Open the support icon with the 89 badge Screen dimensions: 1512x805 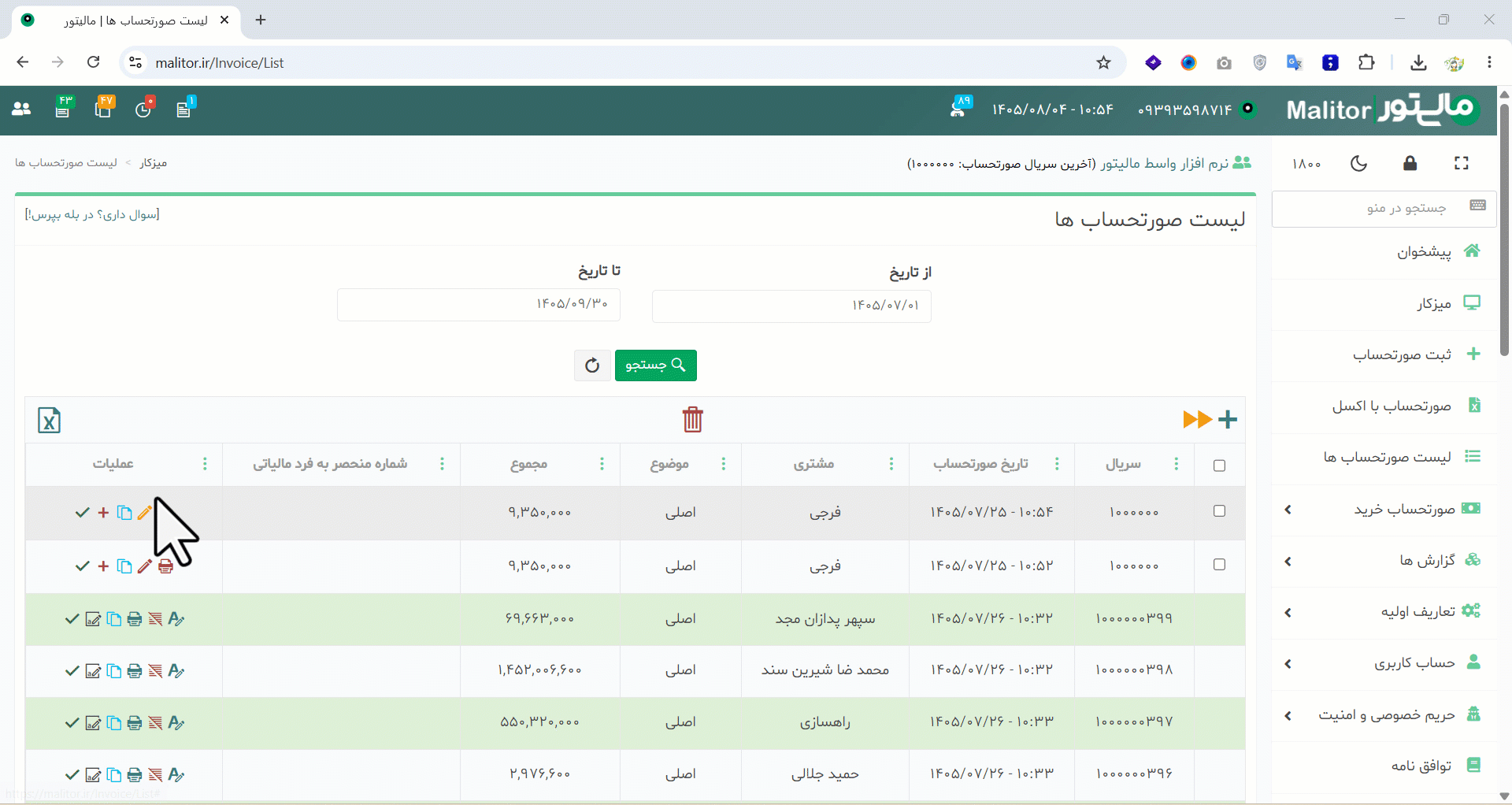click(x=959, y=106)
